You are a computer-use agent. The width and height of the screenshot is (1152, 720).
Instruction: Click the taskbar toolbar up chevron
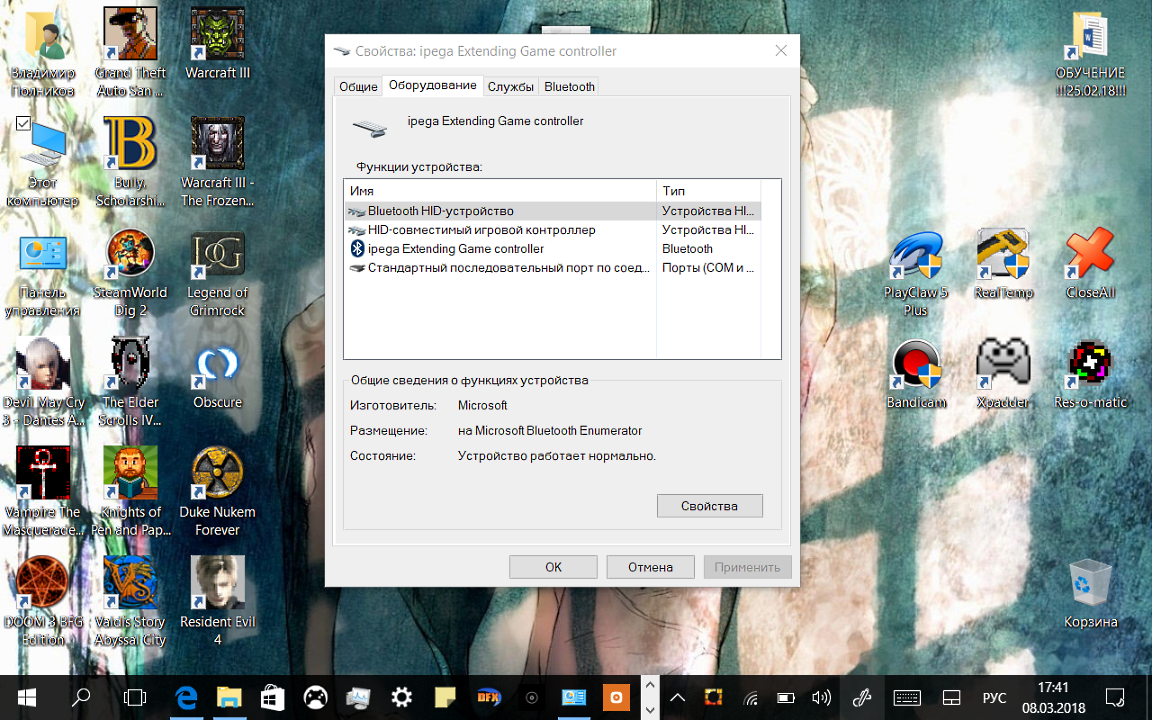[x=650, y=686]
